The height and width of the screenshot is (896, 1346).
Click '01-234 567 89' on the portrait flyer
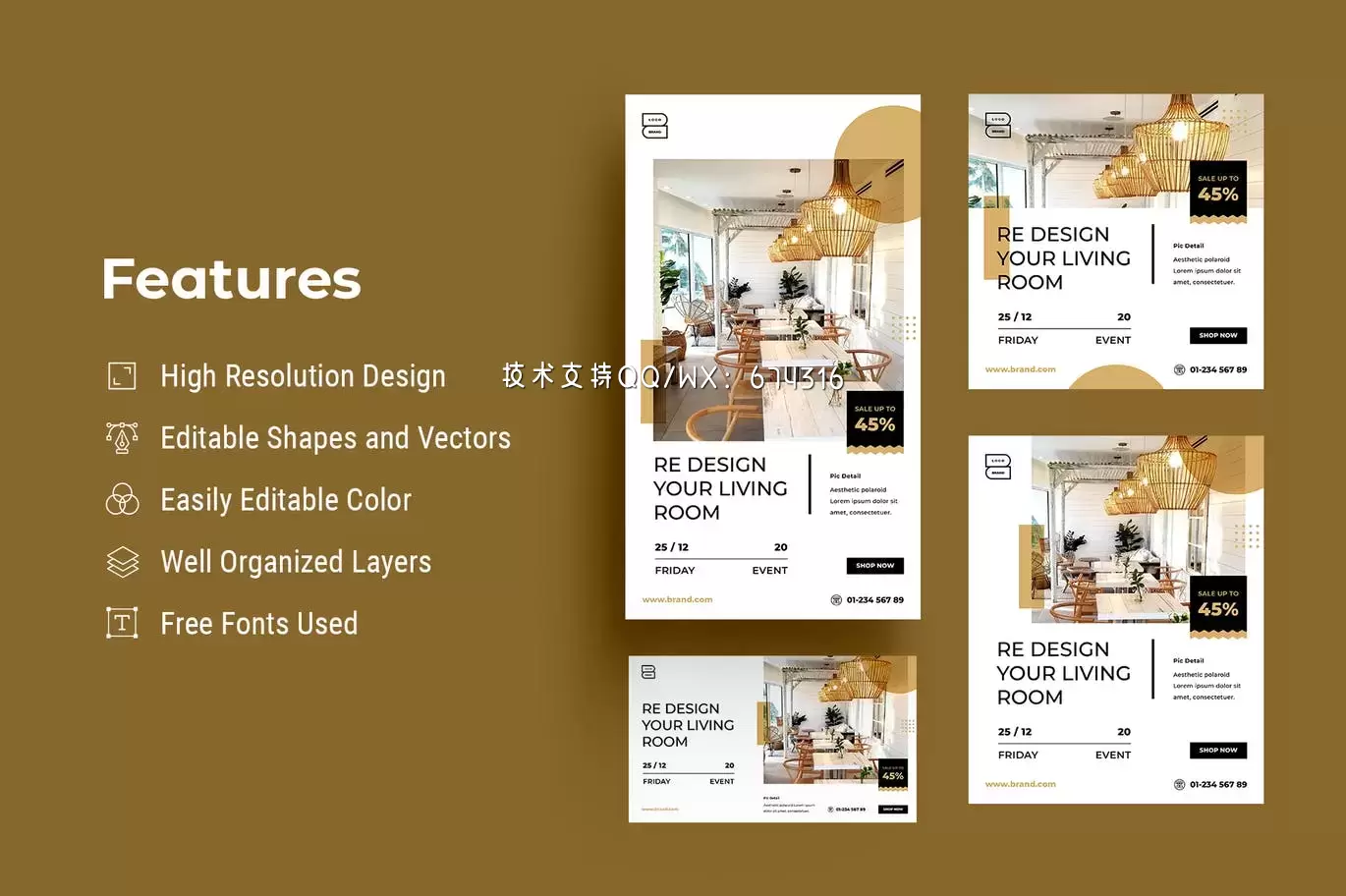click(875, 599)
